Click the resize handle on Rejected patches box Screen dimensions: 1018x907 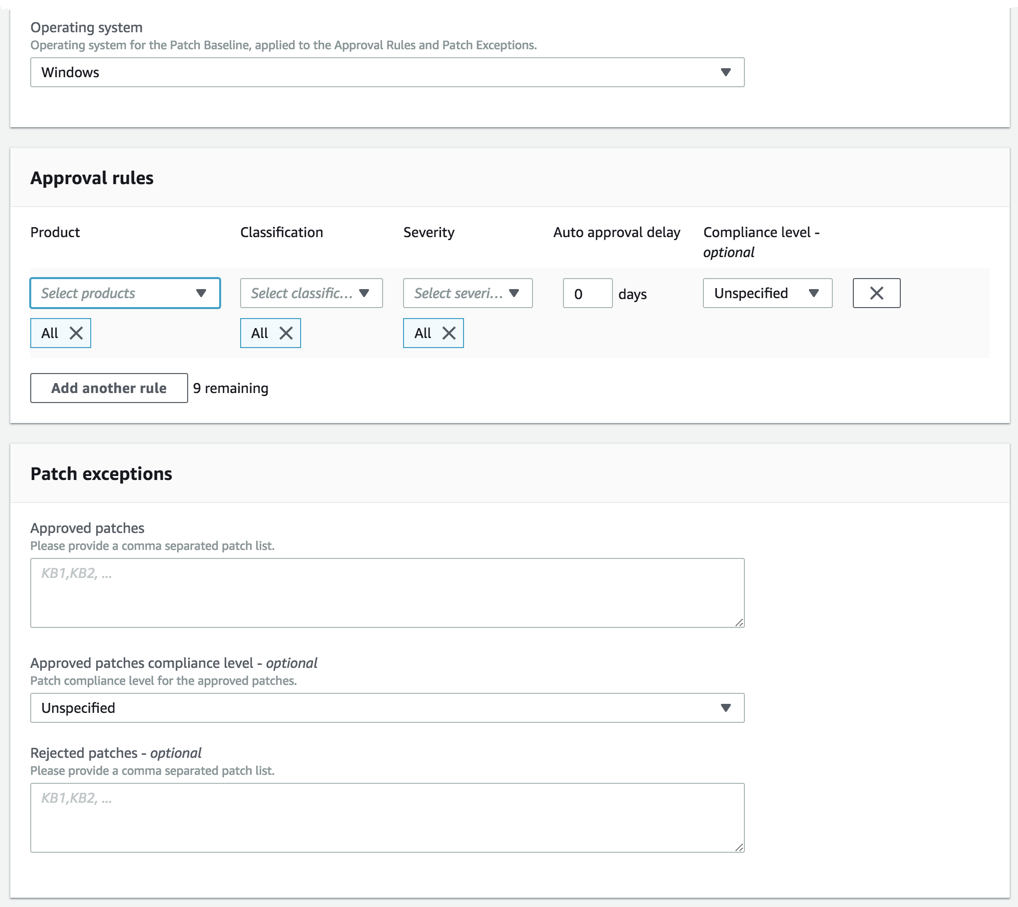pyautogui.click(x=740, y=848)
